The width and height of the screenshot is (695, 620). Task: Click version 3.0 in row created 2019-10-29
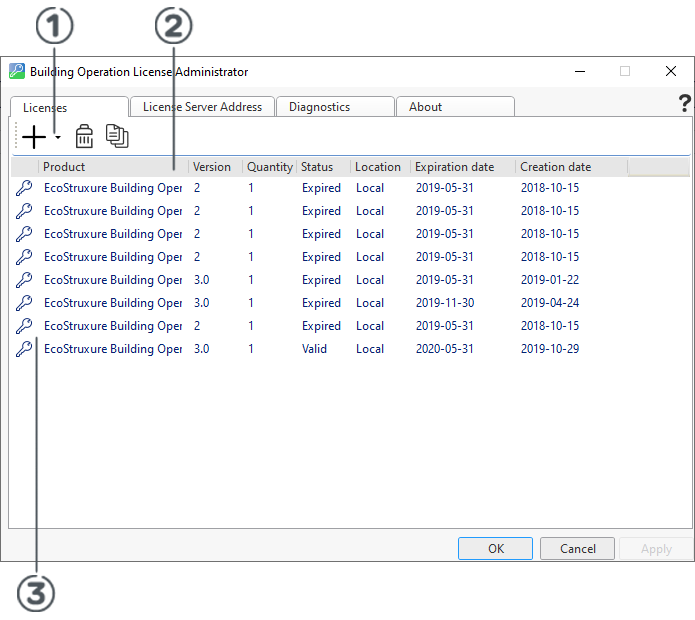pos(202,349)
